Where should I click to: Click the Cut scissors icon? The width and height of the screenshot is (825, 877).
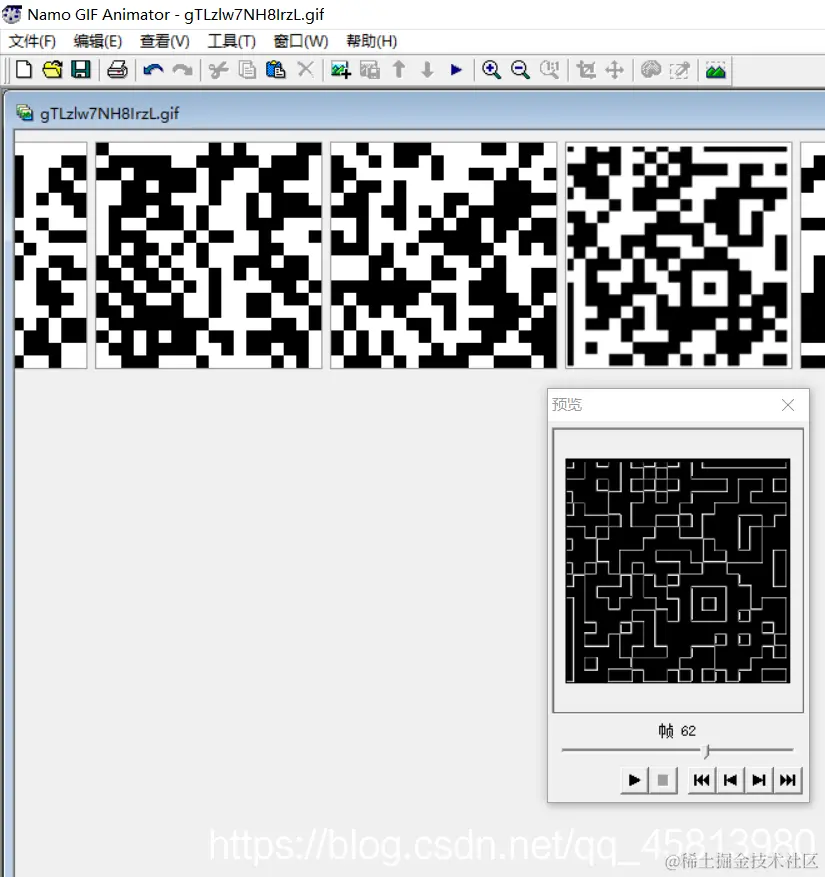click(219, 70)
